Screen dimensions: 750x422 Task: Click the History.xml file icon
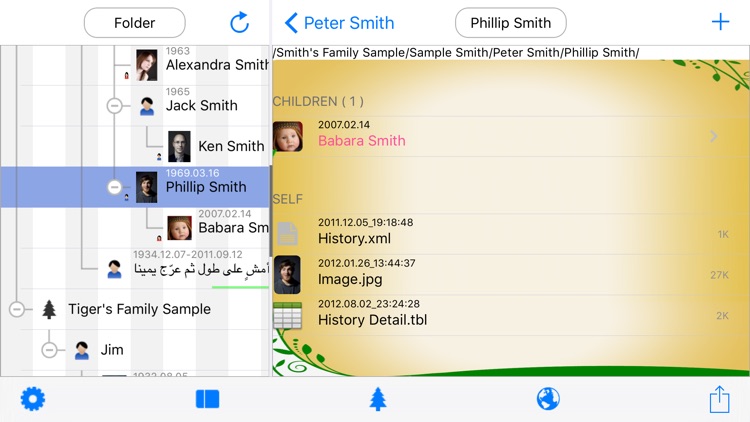pyautogui.click(x=287, y=234)
